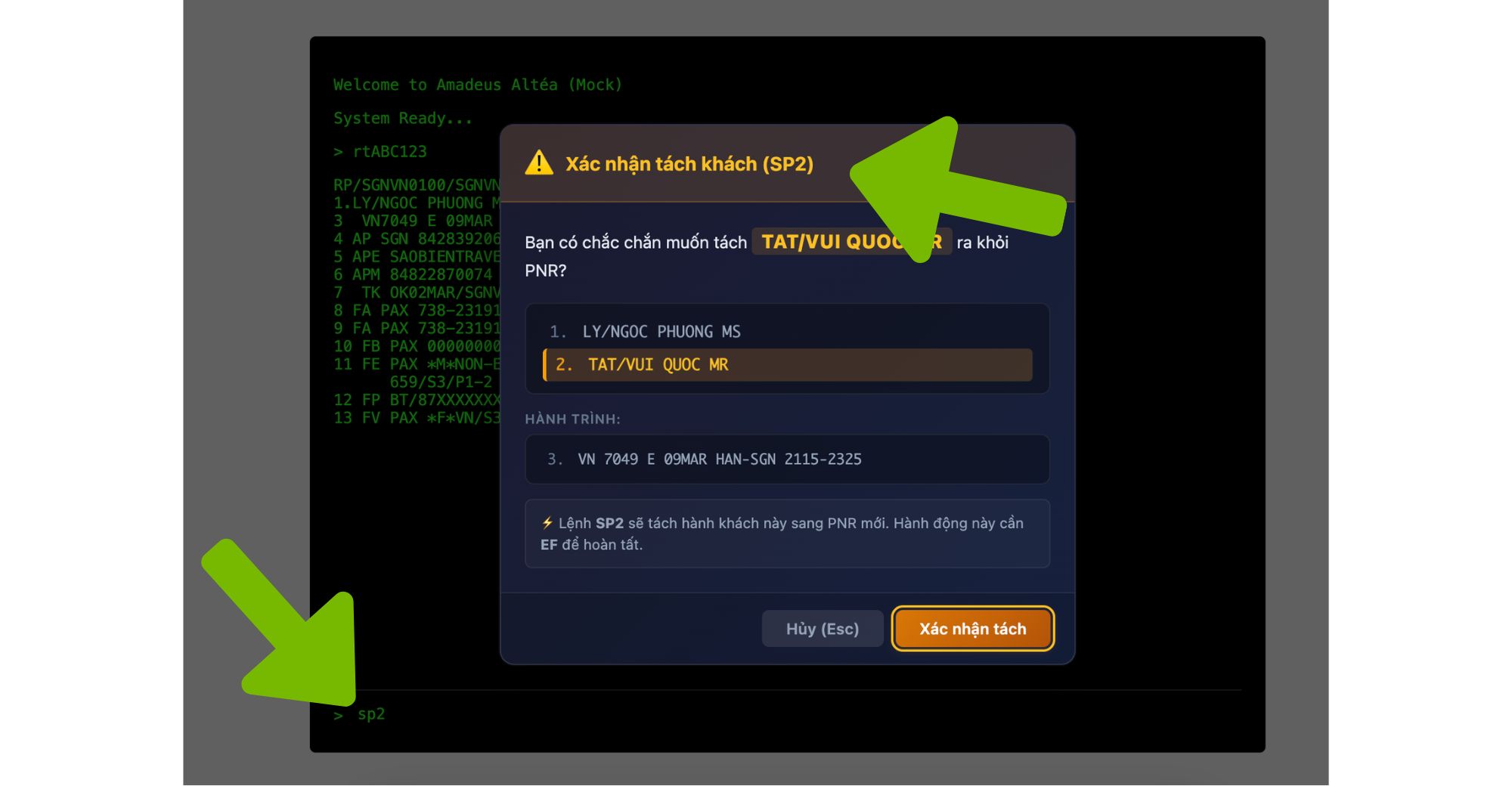
Task: Click terminal line 12 FP BT/87
Action: point(416,400)
